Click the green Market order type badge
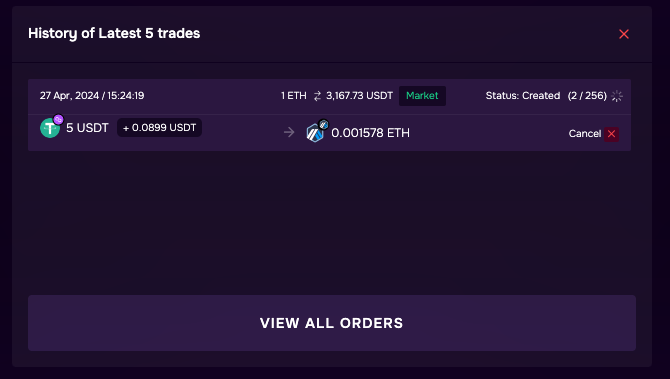Image resolution: width=670 pixels, height=379 pixels. [422, 96]
